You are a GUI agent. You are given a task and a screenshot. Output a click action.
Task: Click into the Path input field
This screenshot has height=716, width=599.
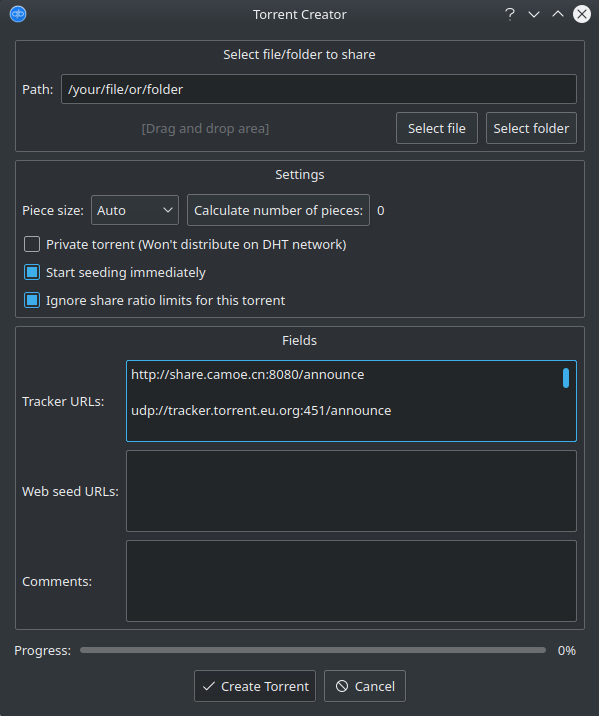319,89
